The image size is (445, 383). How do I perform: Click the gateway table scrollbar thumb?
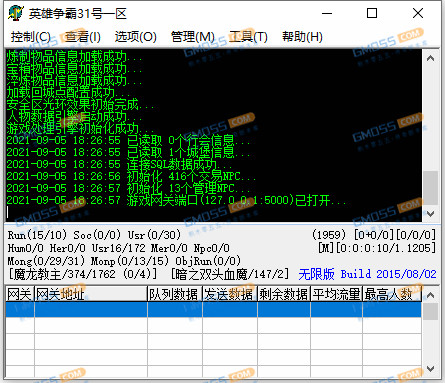[x=430, y=312]
